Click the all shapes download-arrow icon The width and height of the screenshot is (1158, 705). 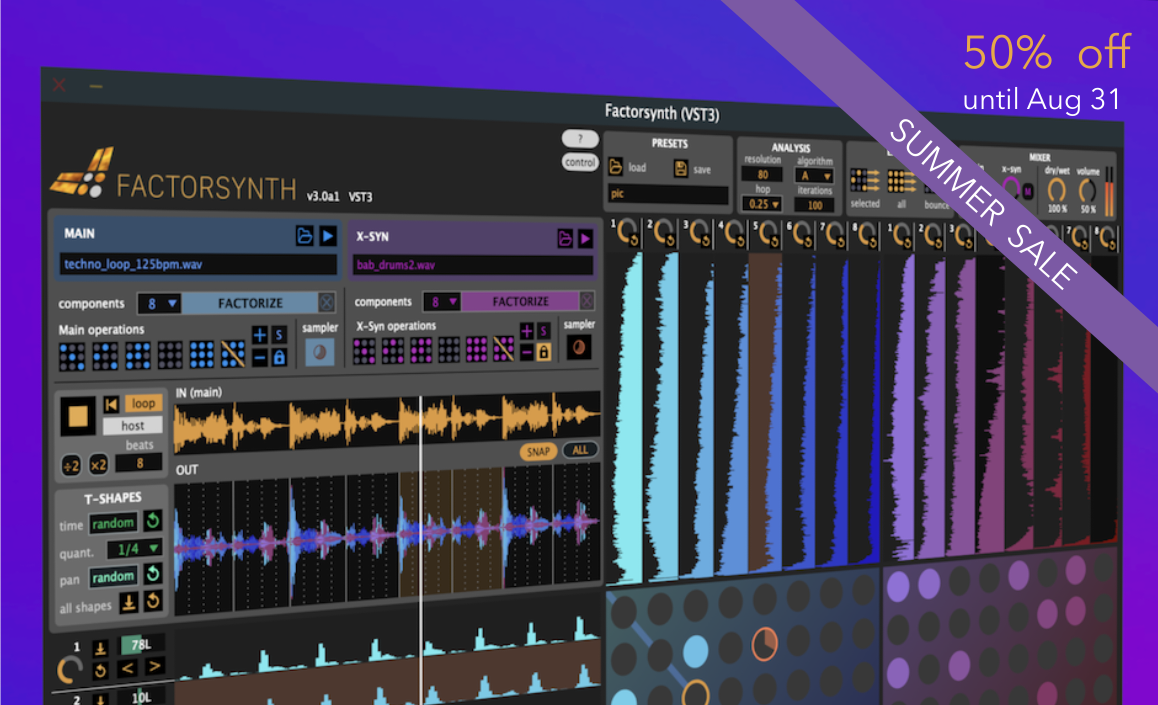[129, 602]
